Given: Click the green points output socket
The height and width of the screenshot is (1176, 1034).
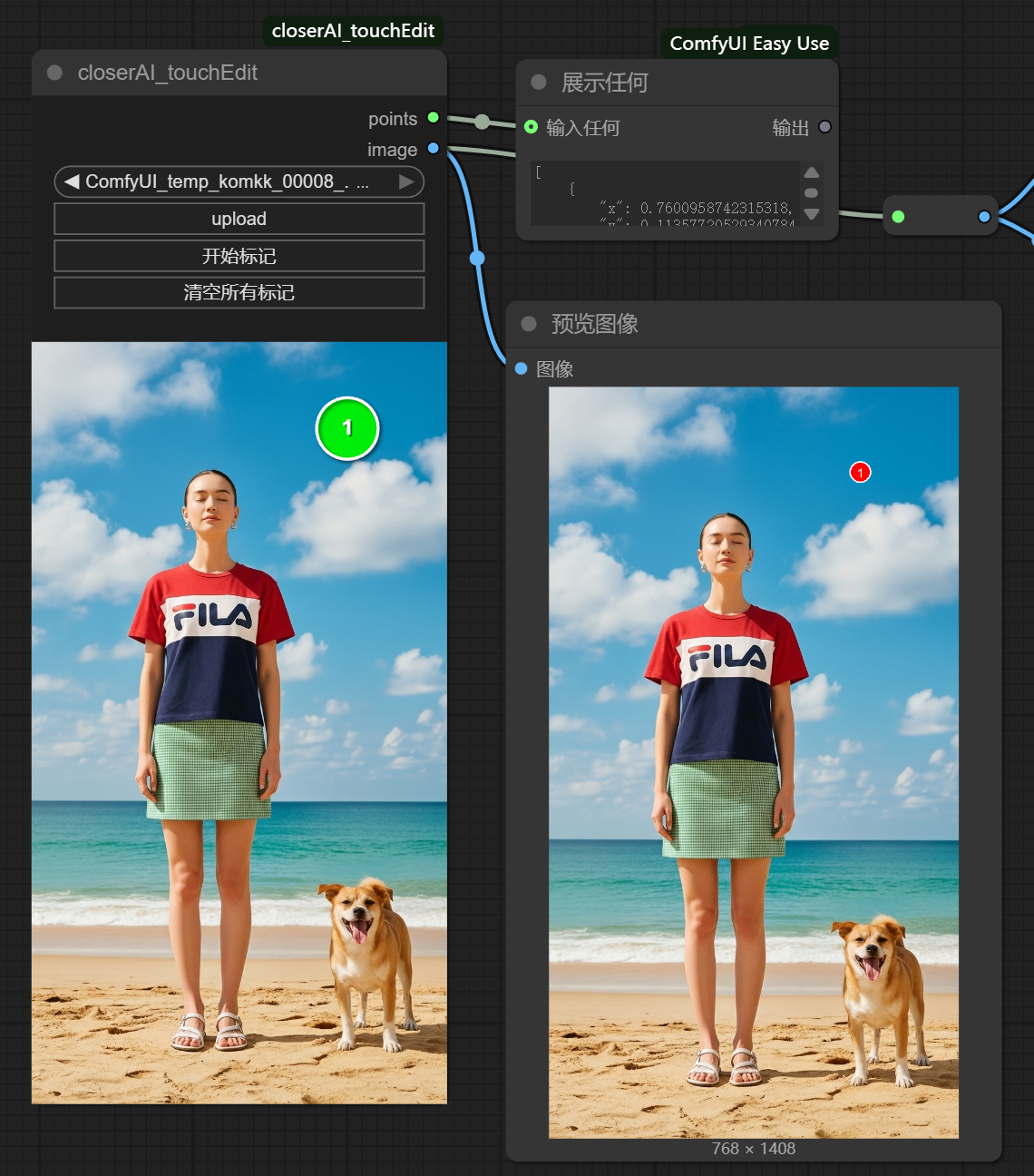Looking at the screenshot, I should (434, 118).
